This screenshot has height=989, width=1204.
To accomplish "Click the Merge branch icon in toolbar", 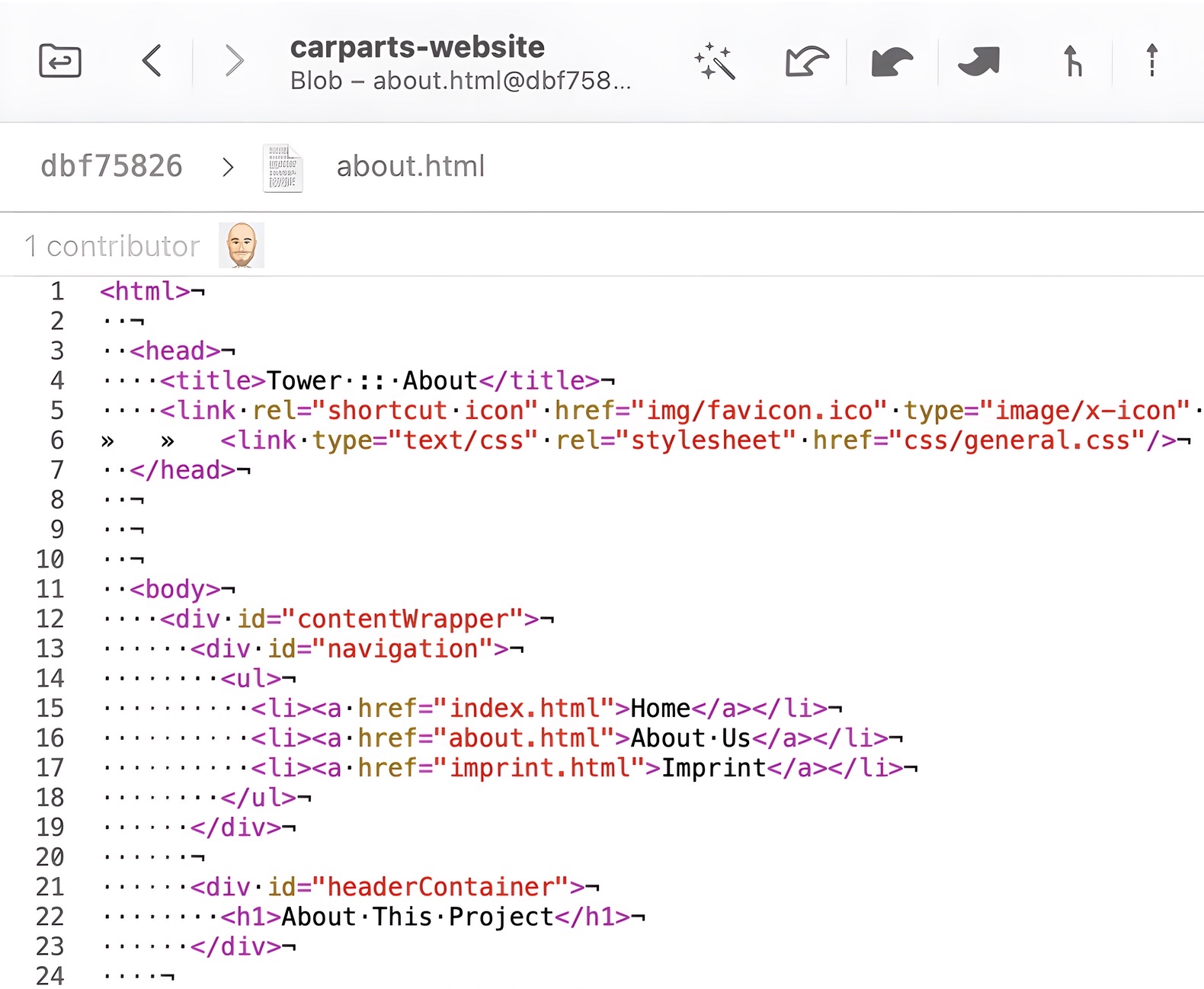I will point(1072,61).
